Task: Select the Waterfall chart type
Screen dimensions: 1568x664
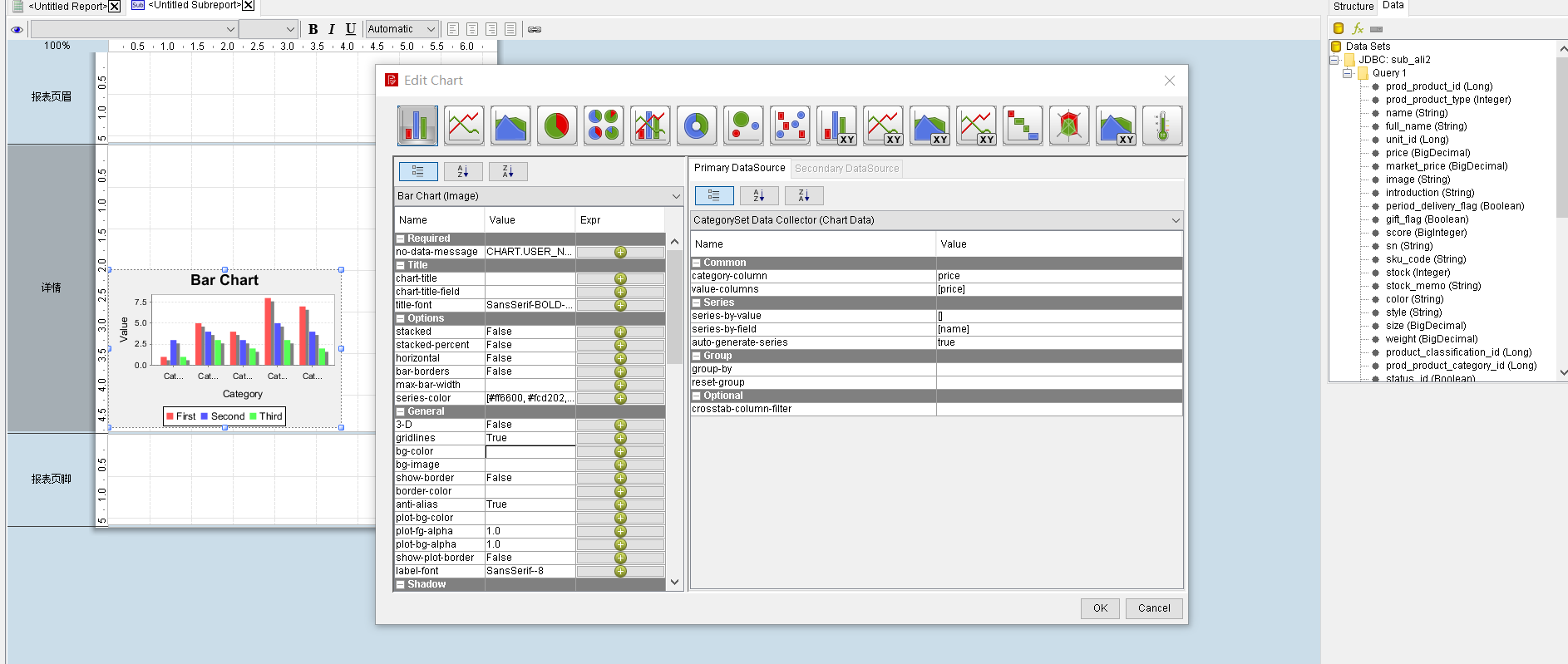Action: coord(1023,125)
